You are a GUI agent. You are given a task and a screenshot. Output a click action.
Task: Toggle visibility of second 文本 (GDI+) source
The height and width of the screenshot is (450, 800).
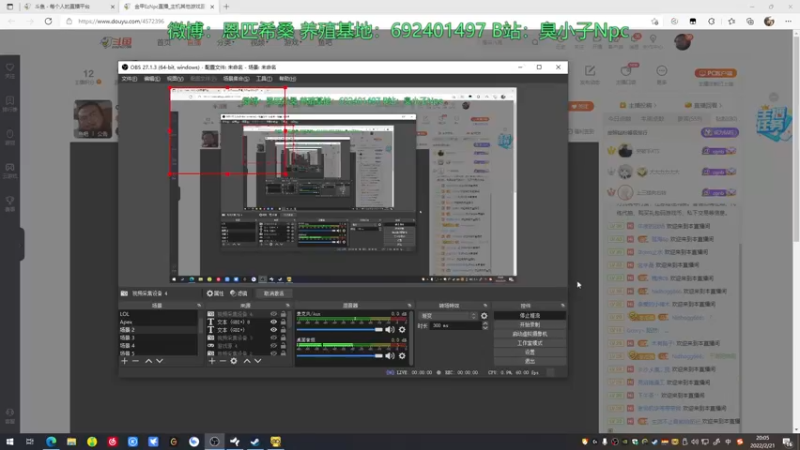coord(273,330)
